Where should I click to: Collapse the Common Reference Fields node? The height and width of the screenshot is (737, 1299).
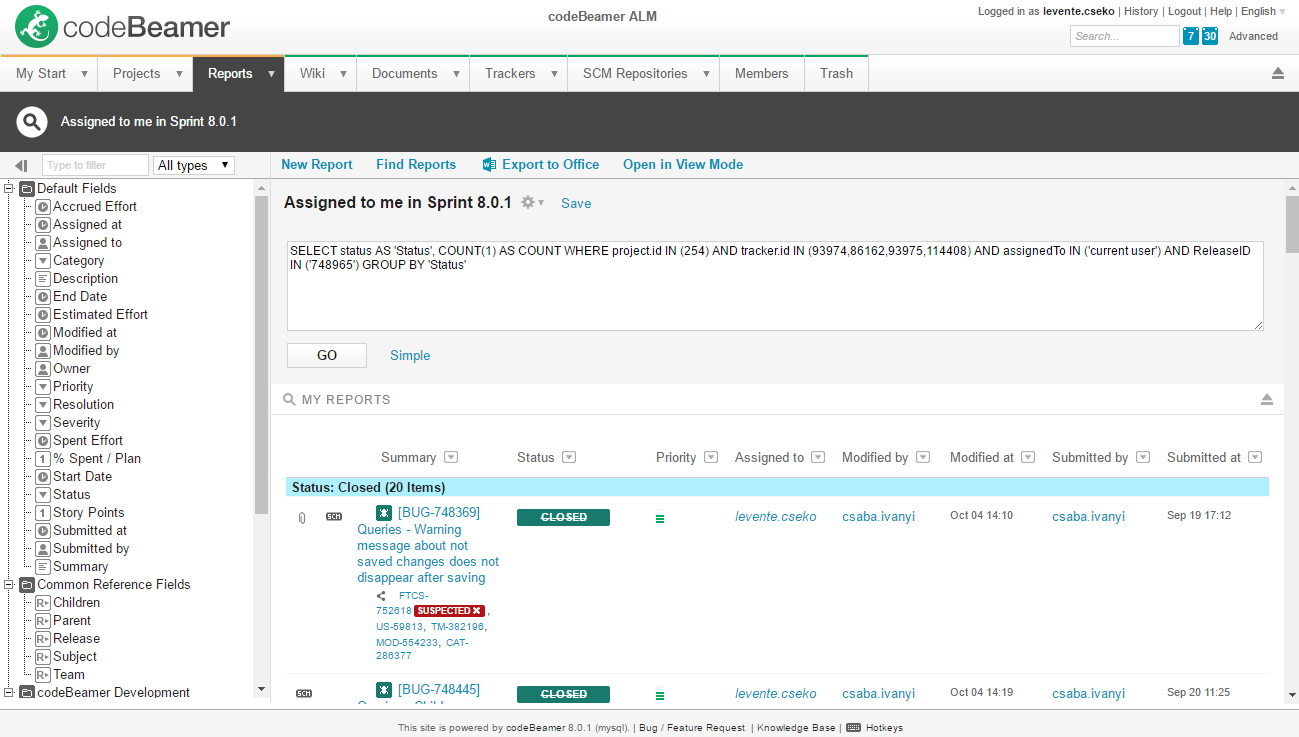9,584
